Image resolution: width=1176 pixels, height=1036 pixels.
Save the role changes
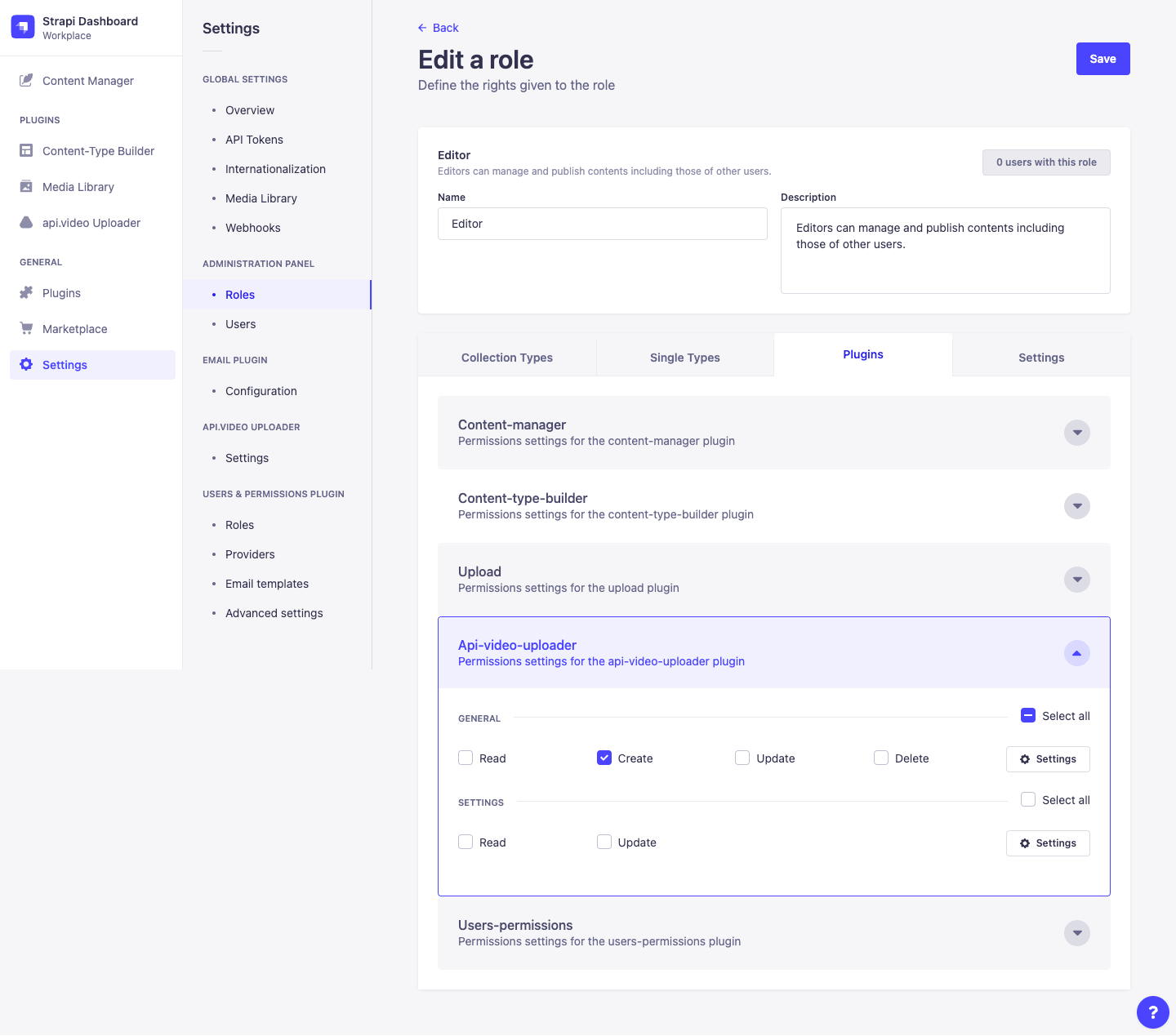pos(1103,59)
